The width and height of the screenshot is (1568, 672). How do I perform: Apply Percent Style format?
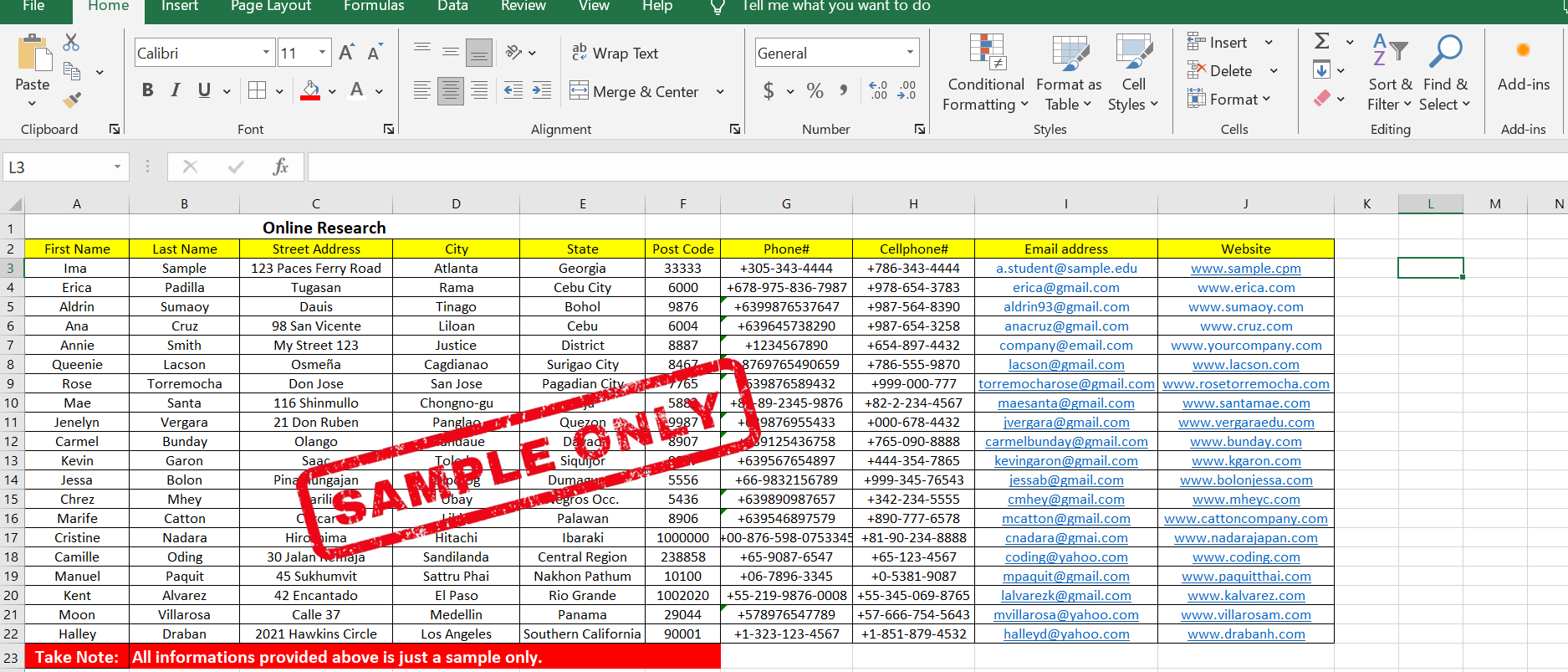pos(815,90)
